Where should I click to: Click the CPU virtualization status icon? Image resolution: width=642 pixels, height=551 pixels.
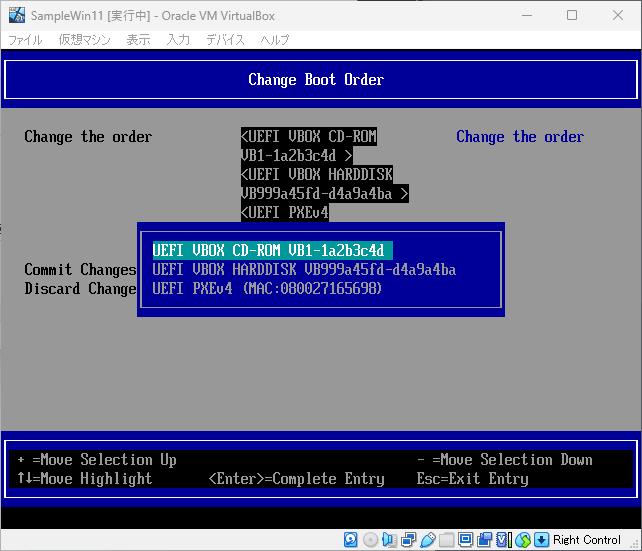tap(504, 540)
